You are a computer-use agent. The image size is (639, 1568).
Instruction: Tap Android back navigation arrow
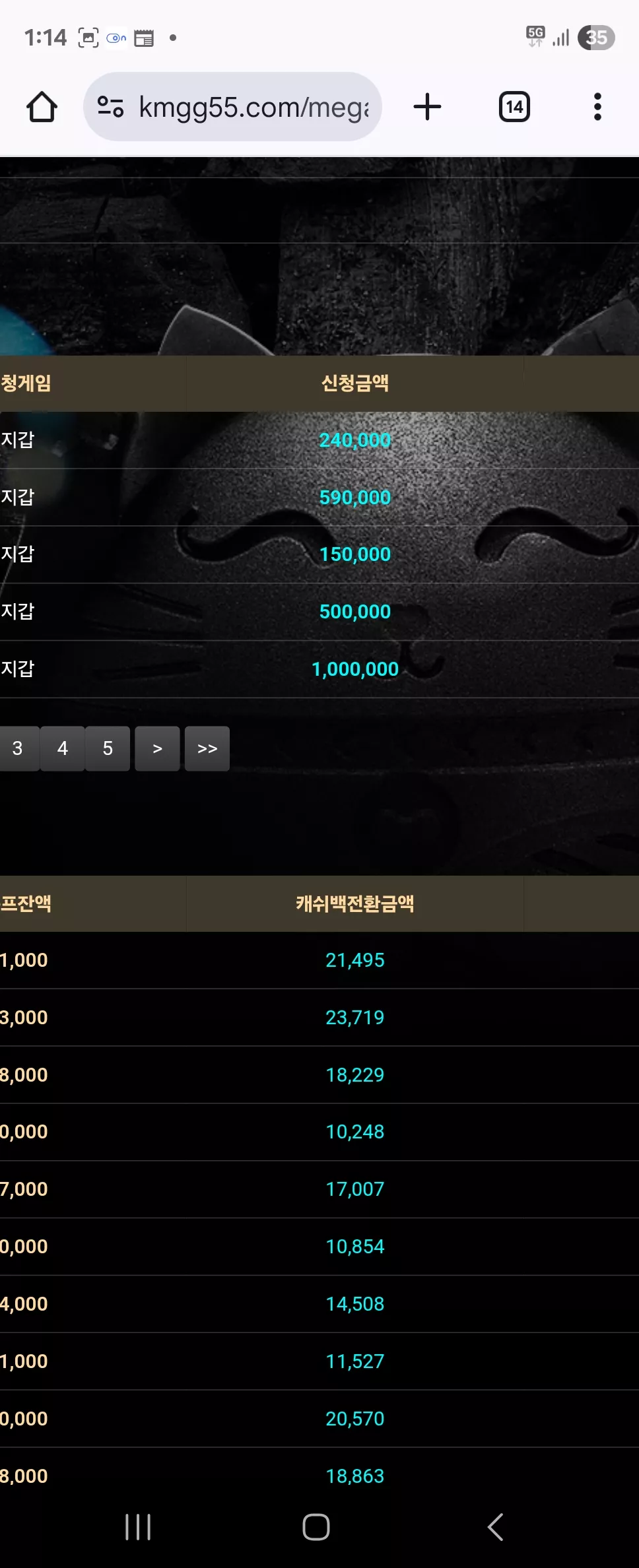(x=495, y=1527)
